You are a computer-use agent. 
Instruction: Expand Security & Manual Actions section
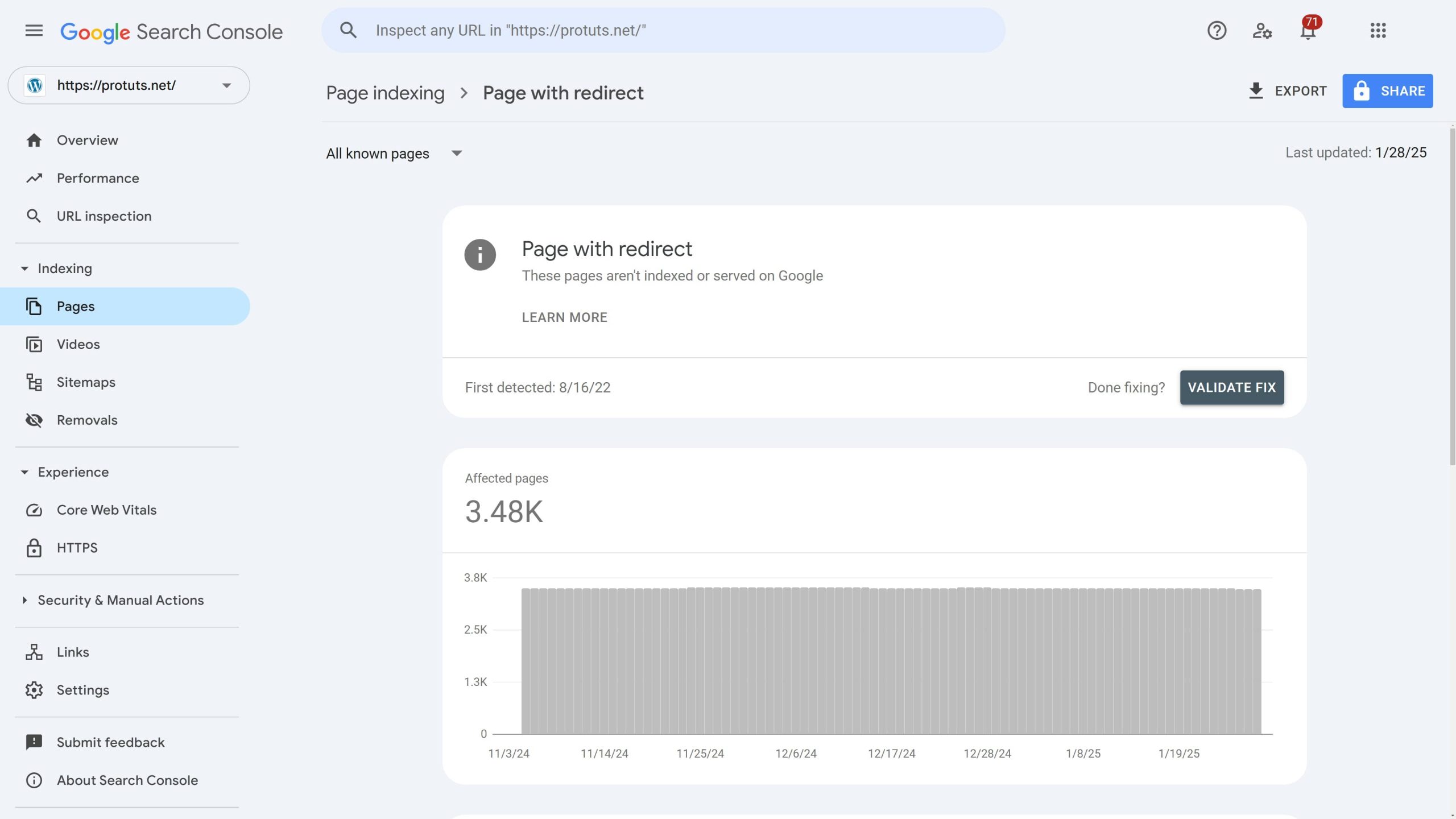pos(24,600)
